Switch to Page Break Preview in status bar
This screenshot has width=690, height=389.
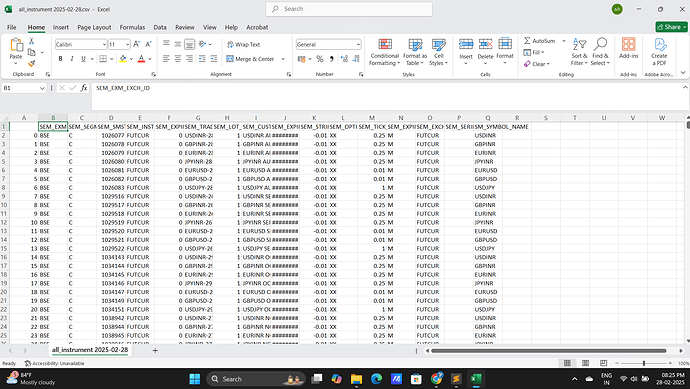click(x=603, y=363)
